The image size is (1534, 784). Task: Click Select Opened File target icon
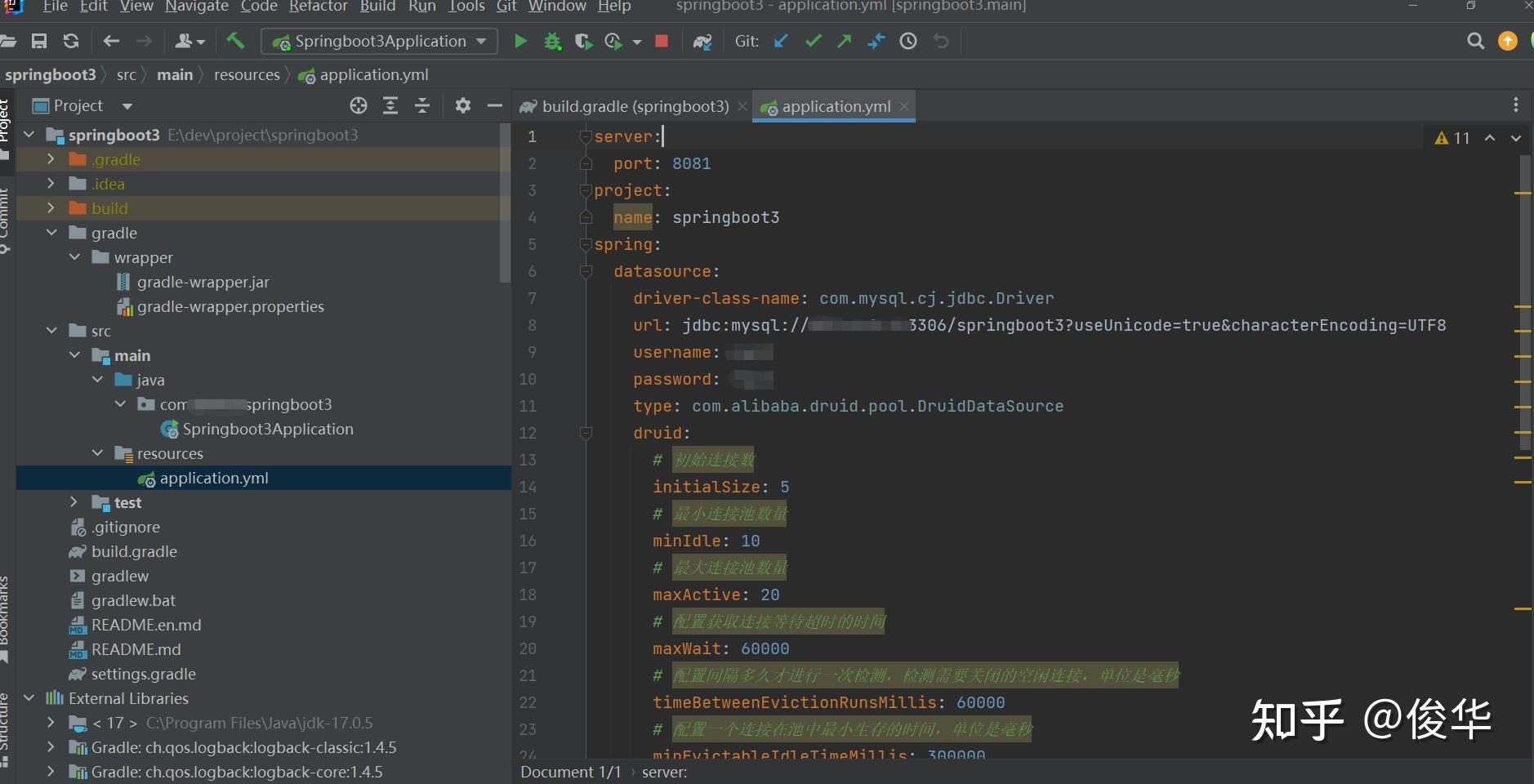click(359, 105)
